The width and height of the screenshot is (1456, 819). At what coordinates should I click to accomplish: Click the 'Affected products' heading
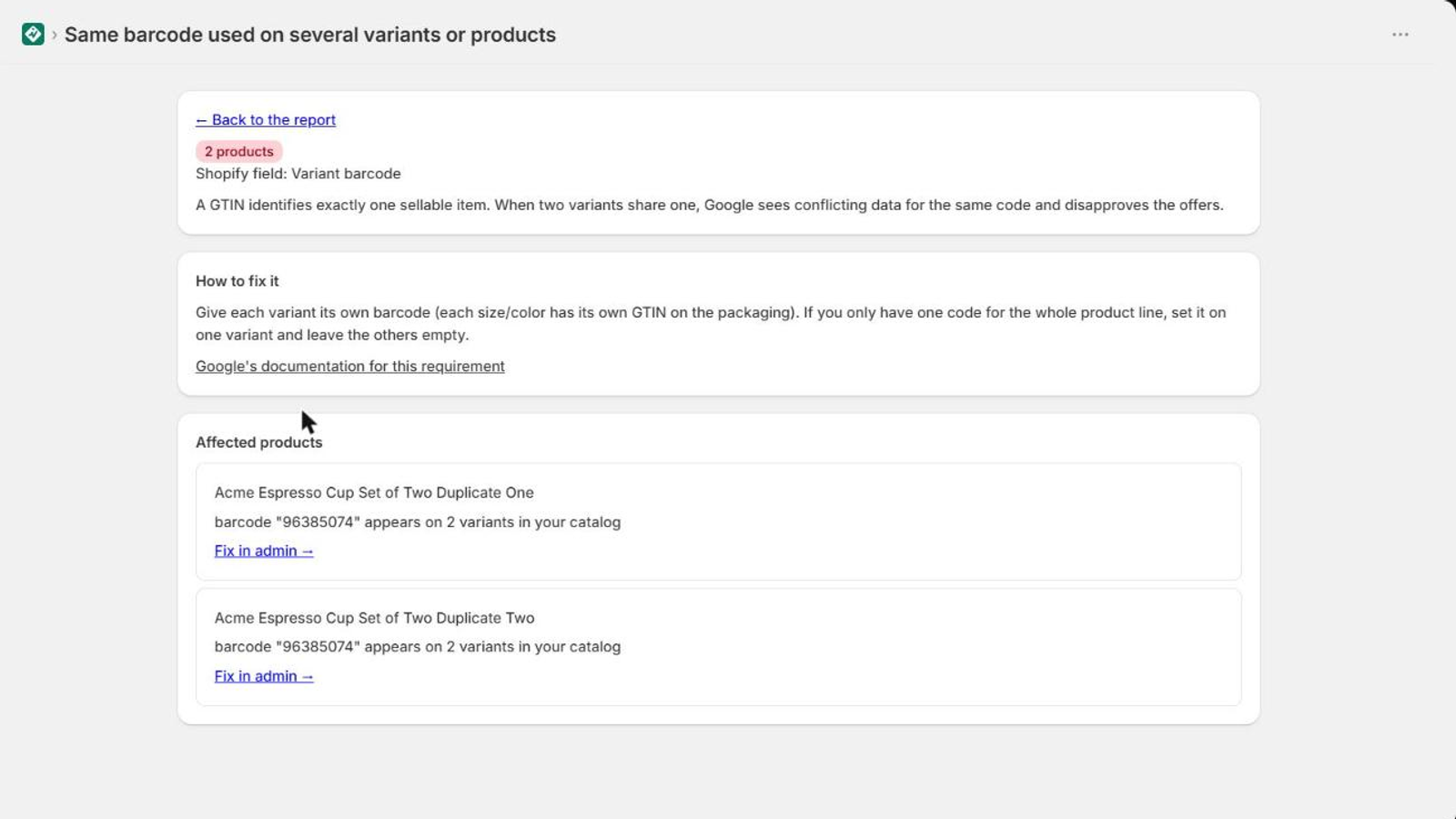coord(259,442)
